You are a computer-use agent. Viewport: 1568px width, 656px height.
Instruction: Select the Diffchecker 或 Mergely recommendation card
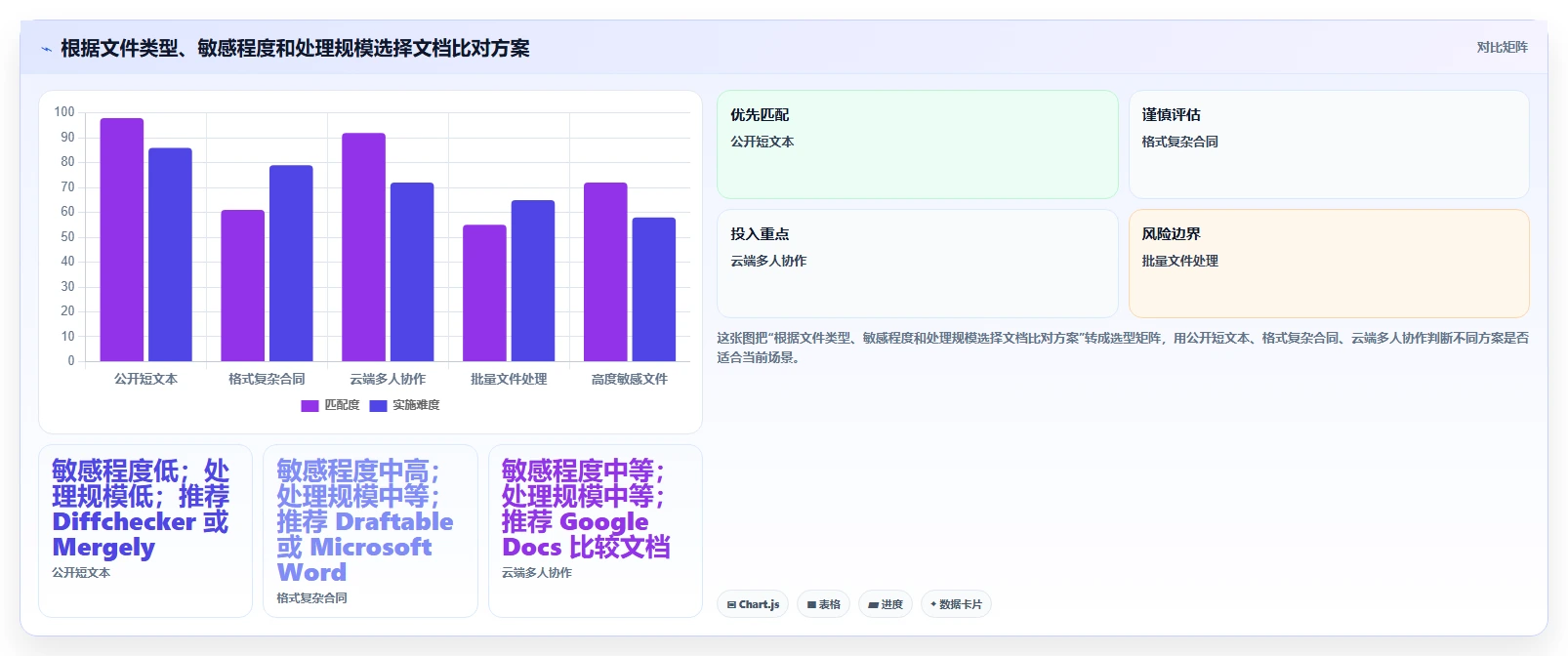(x=145, y=531)
